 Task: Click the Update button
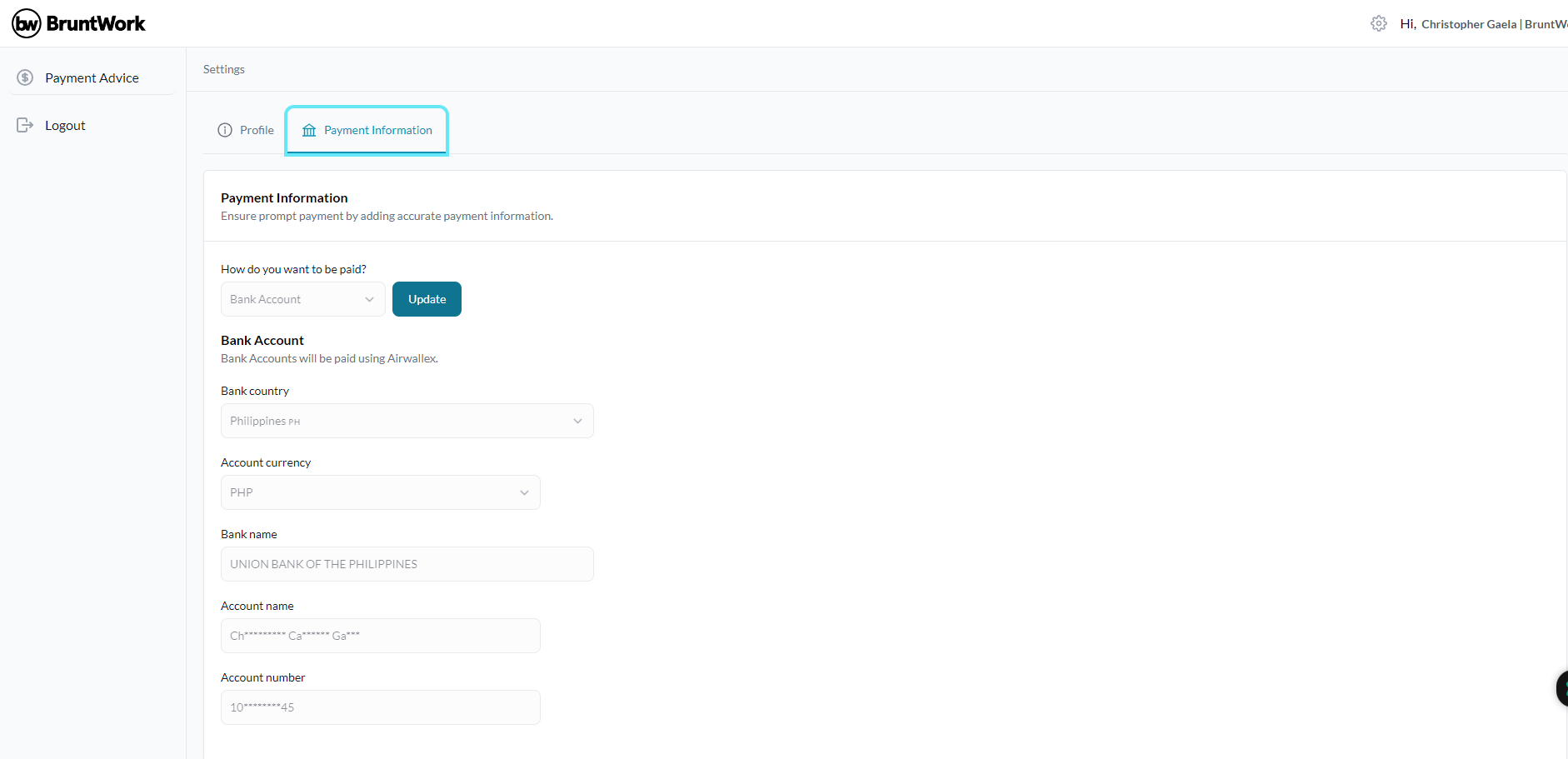tap(427, 299)
